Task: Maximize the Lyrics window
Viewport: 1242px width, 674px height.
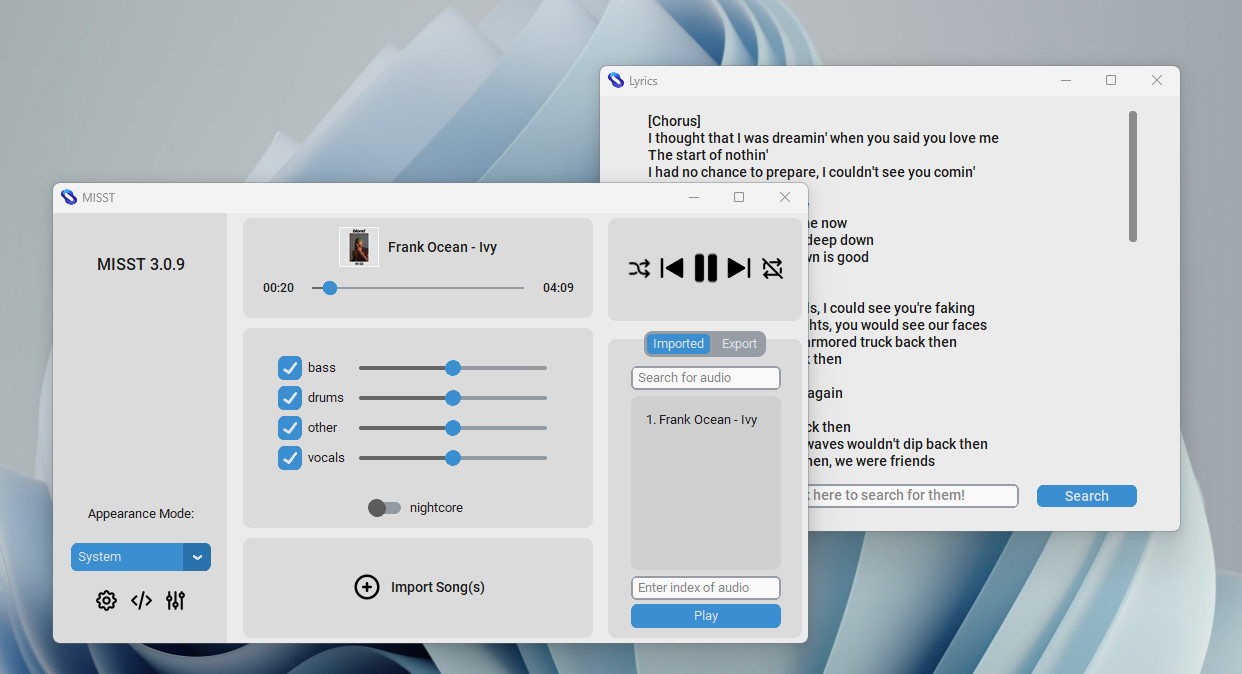Action: 1111,80
